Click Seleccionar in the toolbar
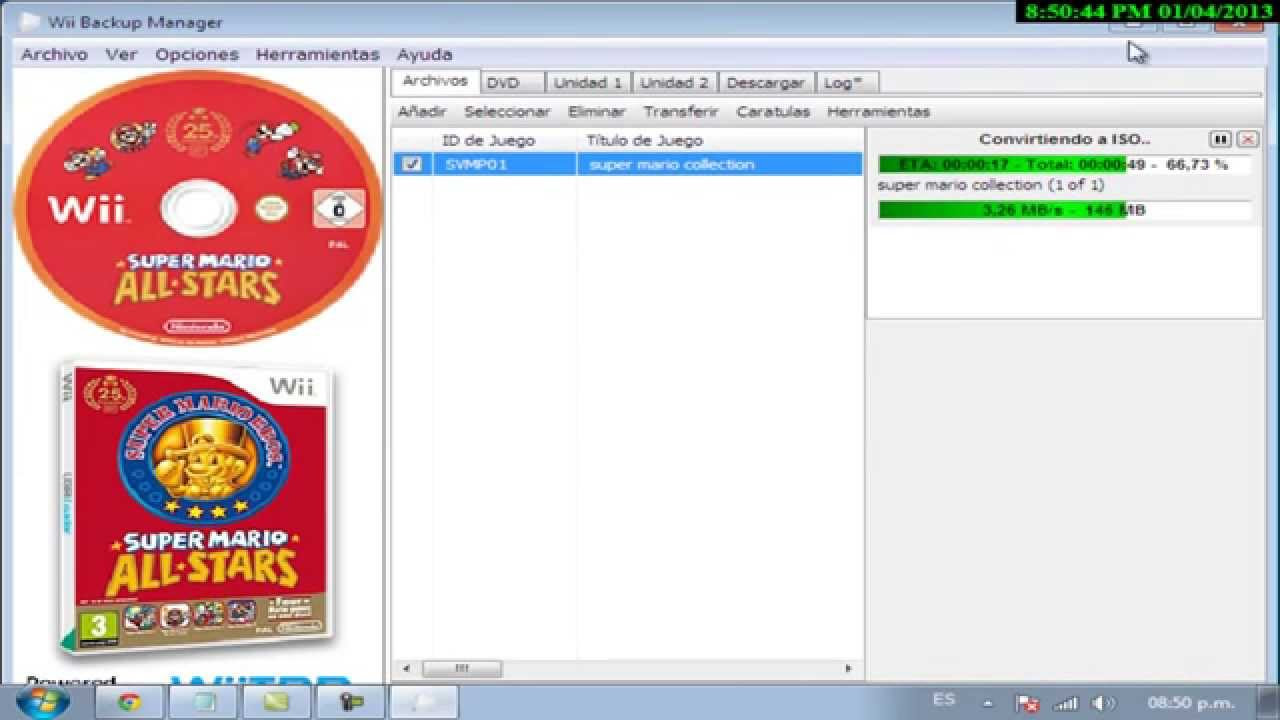The height and width of the screenshot is (720, 1280). click(x=507, y=112)
